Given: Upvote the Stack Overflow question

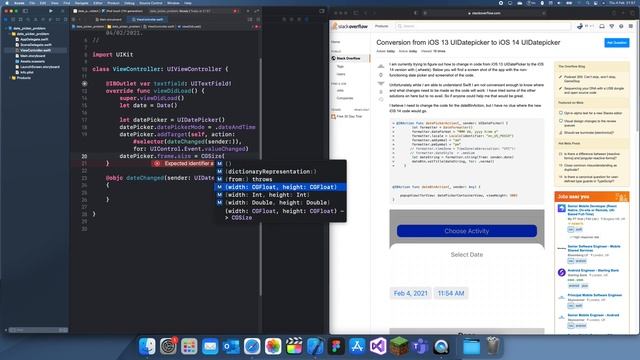Looking at the screenshot, I should 381,66.
